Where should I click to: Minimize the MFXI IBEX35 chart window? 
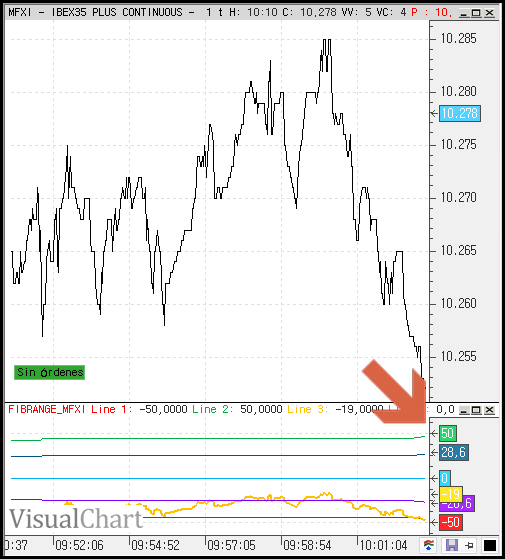(463, 13)
